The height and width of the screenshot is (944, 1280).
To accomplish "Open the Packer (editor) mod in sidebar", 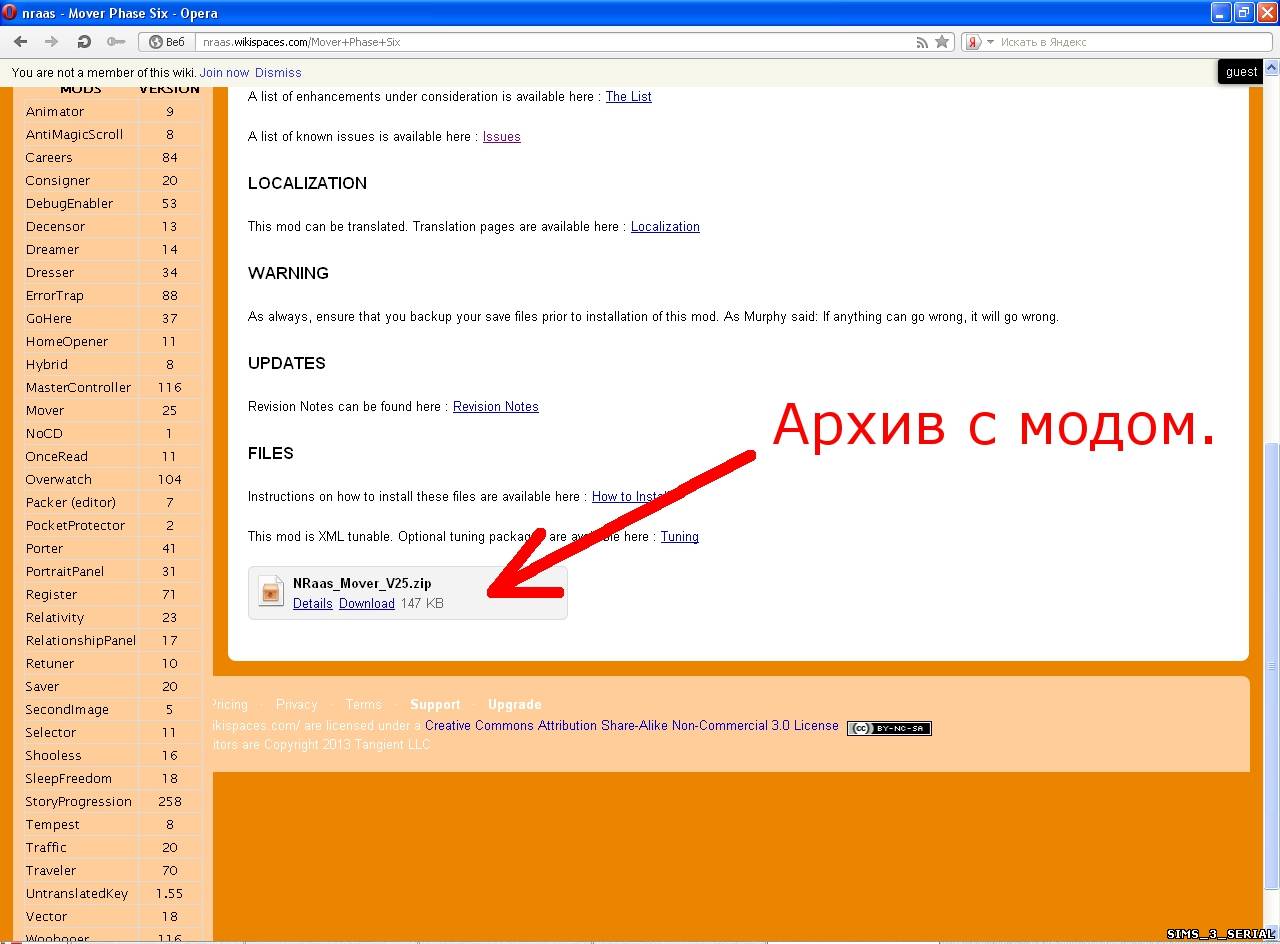I will pos(70,502).
